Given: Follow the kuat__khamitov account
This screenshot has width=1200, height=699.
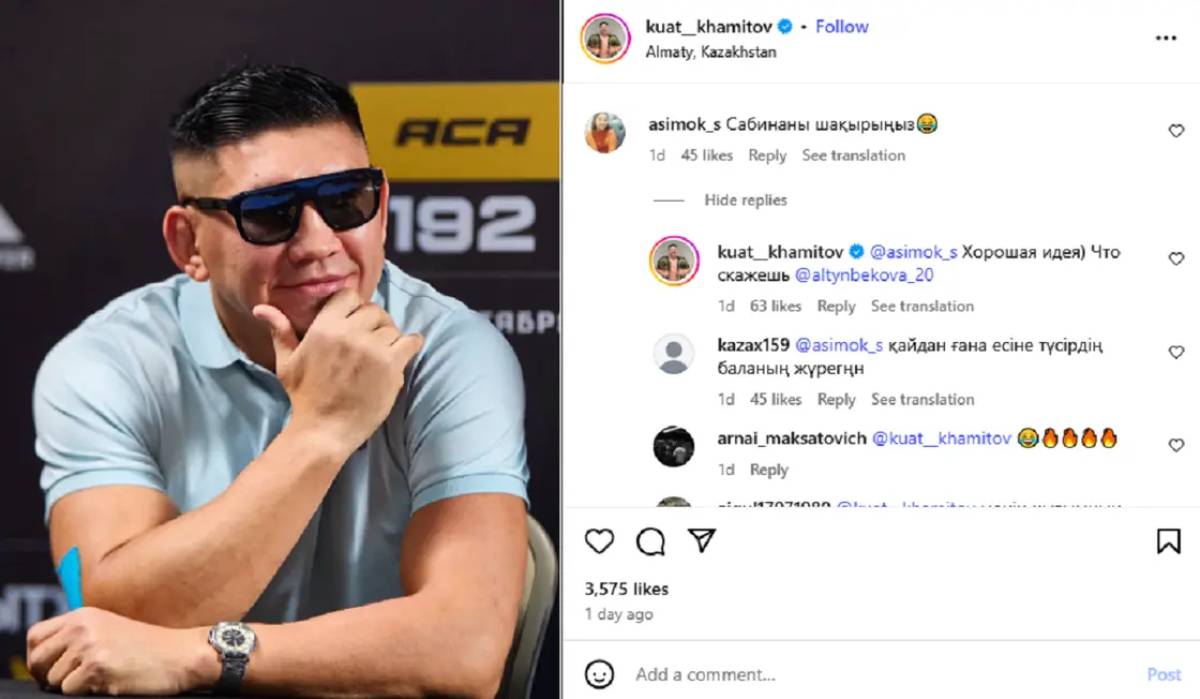Looking at the screenshot, I should click(x=842, y=27).
